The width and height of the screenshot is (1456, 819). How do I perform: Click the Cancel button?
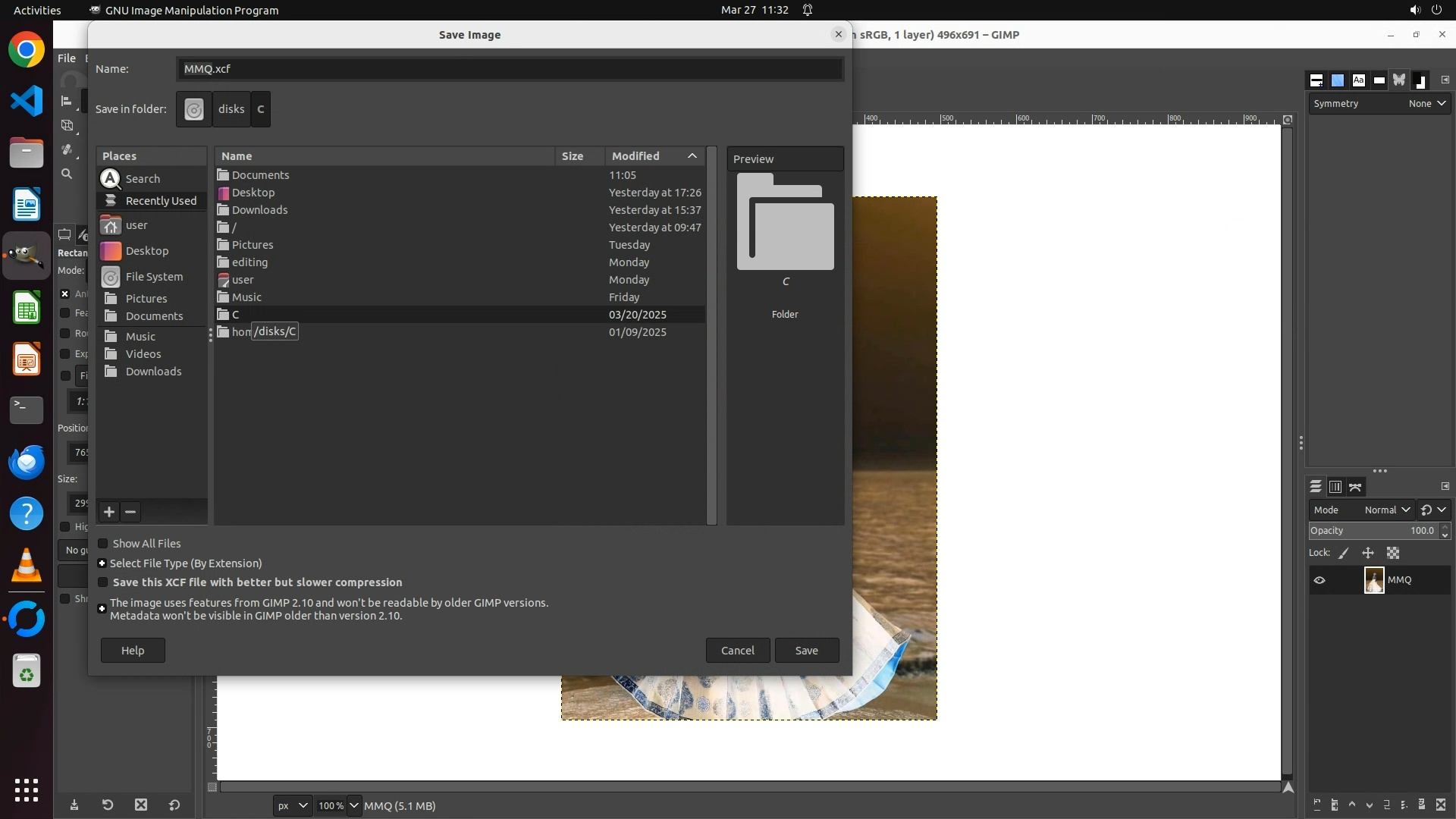(737, 651)
